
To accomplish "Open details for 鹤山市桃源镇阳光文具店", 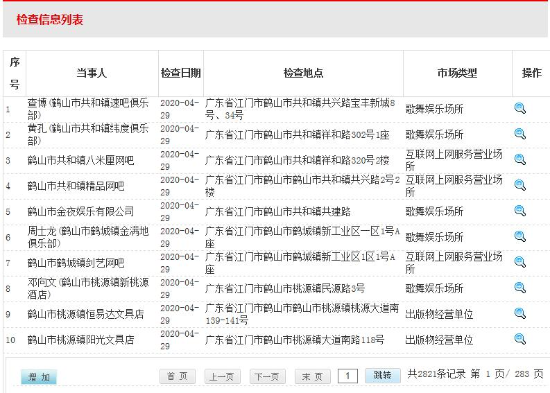I will pos(520,339).
